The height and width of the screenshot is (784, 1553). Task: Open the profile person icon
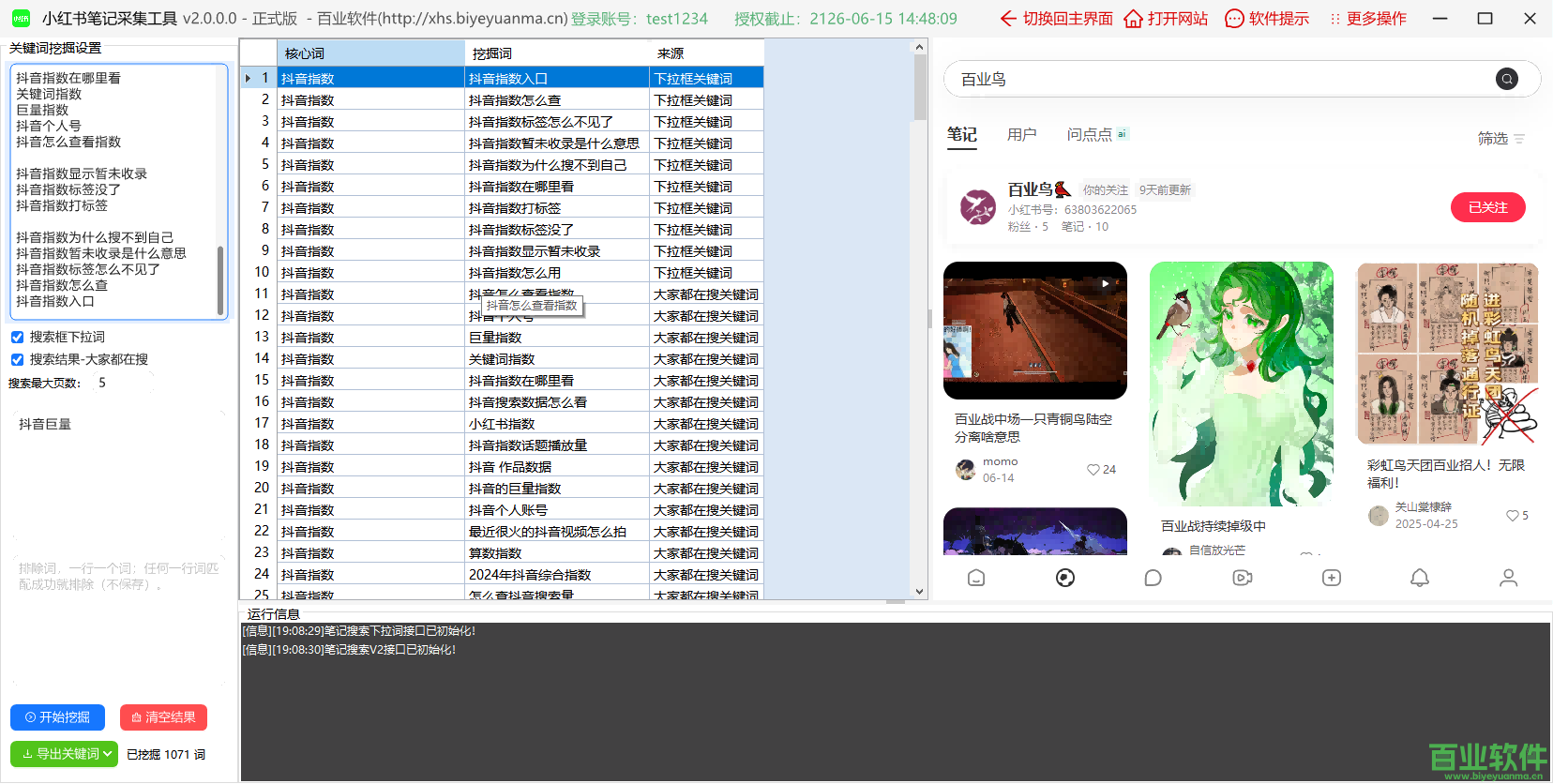[1508, 578]
